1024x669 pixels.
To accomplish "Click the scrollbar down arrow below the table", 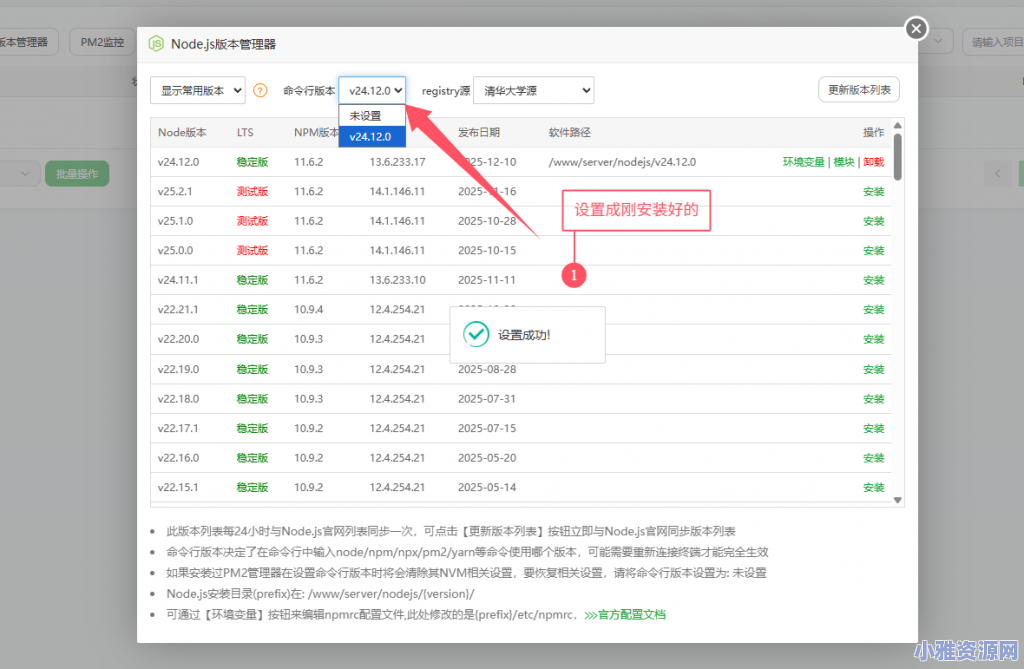I will (x=897, y=498).
